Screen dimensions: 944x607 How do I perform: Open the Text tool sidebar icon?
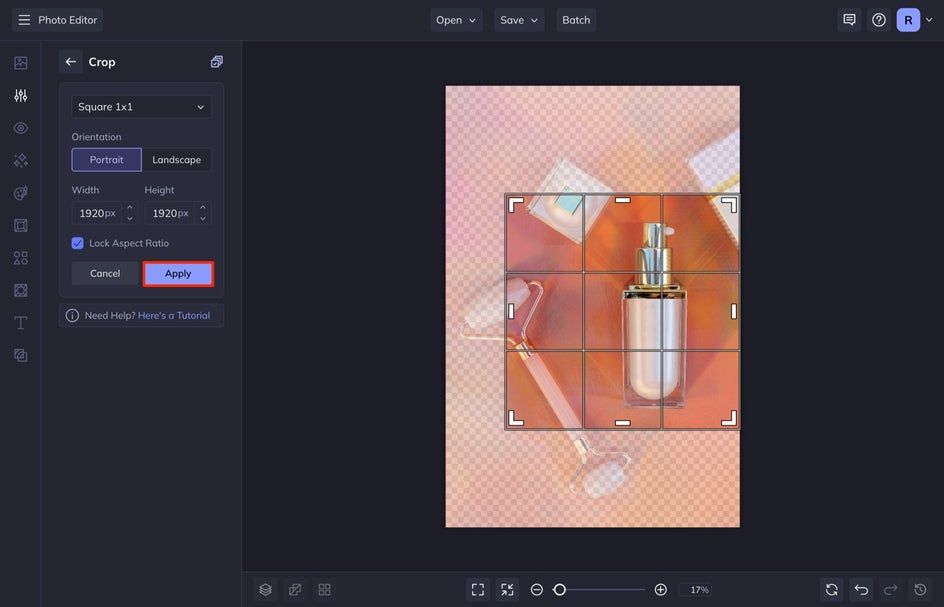[20, 323]
